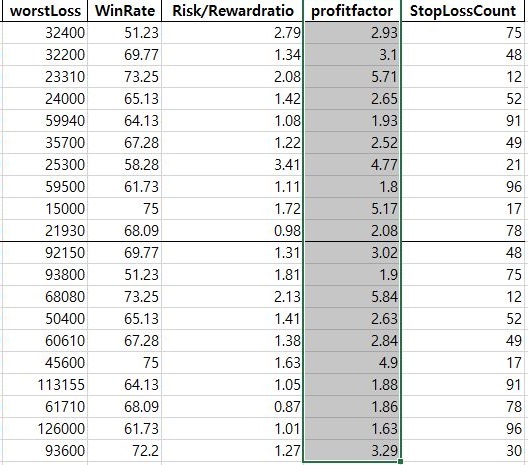The width and height of the screenshot is (528, 465).
Task: Click StopLossCount 96 in the 126000 row
Action: [x=463, y=428]
